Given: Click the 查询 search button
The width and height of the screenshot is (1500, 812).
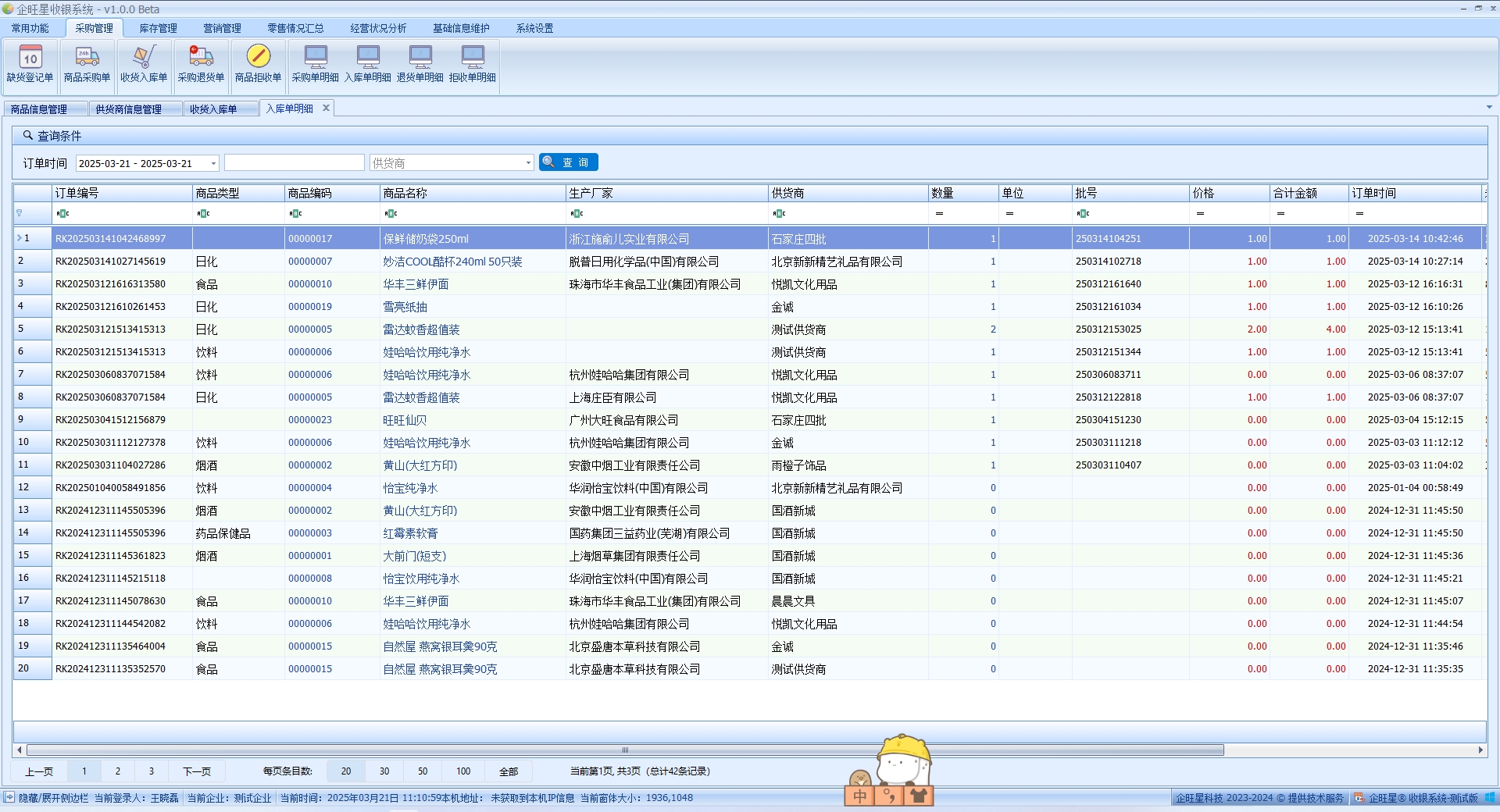Looking at the screenshot, I should 569,162.
